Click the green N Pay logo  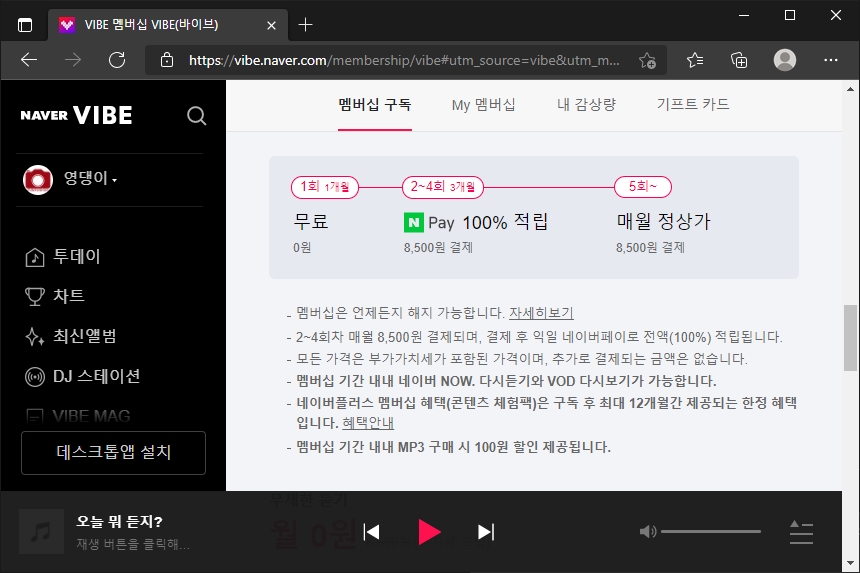(414, 223)
